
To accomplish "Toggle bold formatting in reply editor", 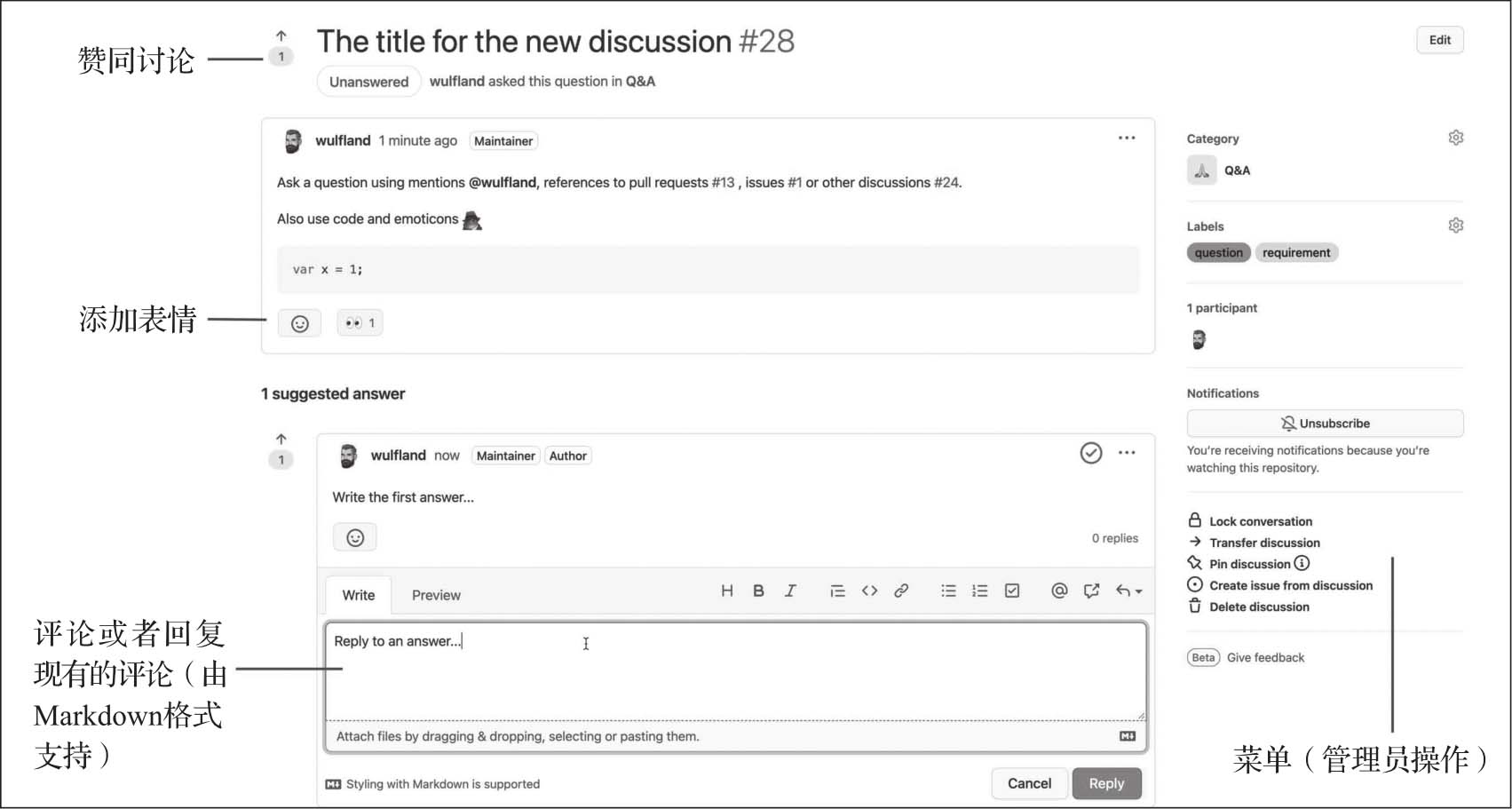I will tap(758, 591).
